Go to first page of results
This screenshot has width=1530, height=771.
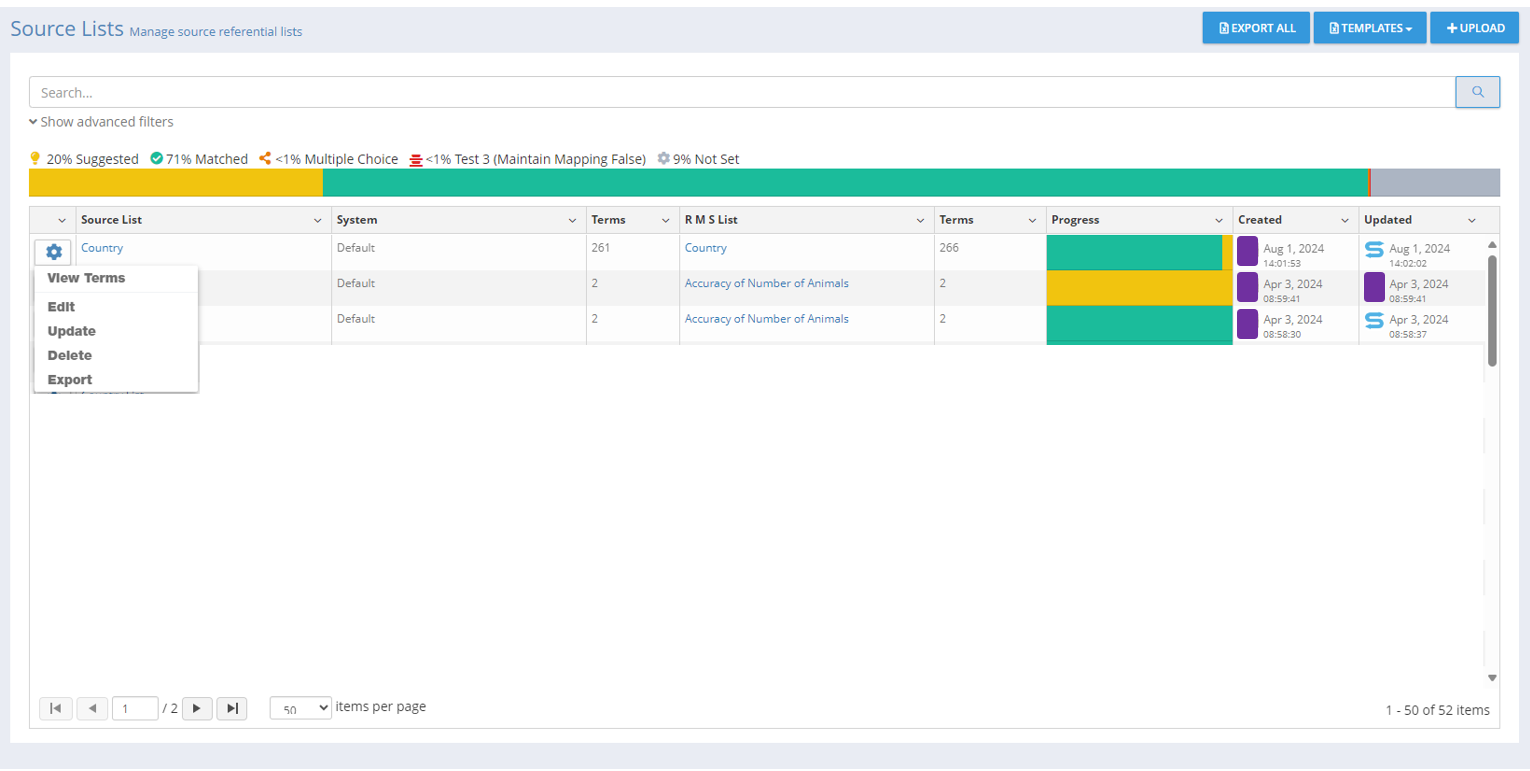56,708
